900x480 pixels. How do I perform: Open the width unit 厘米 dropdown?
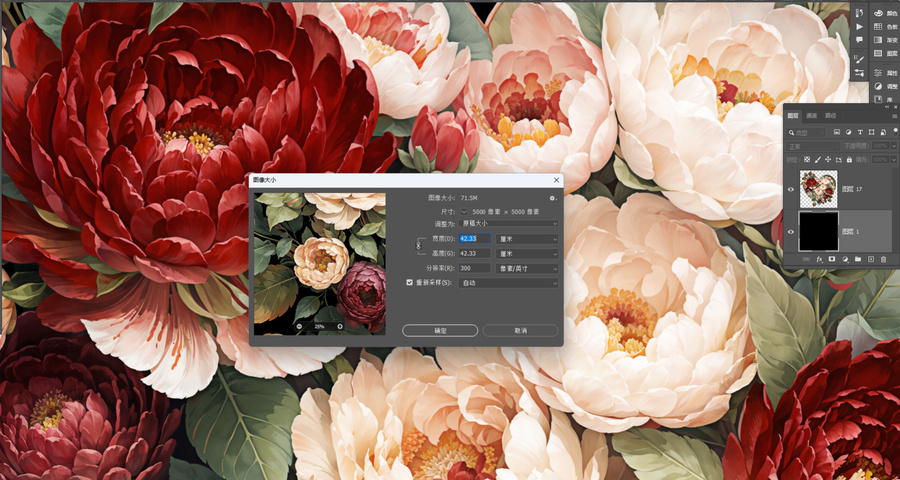[x=527, y=238]
